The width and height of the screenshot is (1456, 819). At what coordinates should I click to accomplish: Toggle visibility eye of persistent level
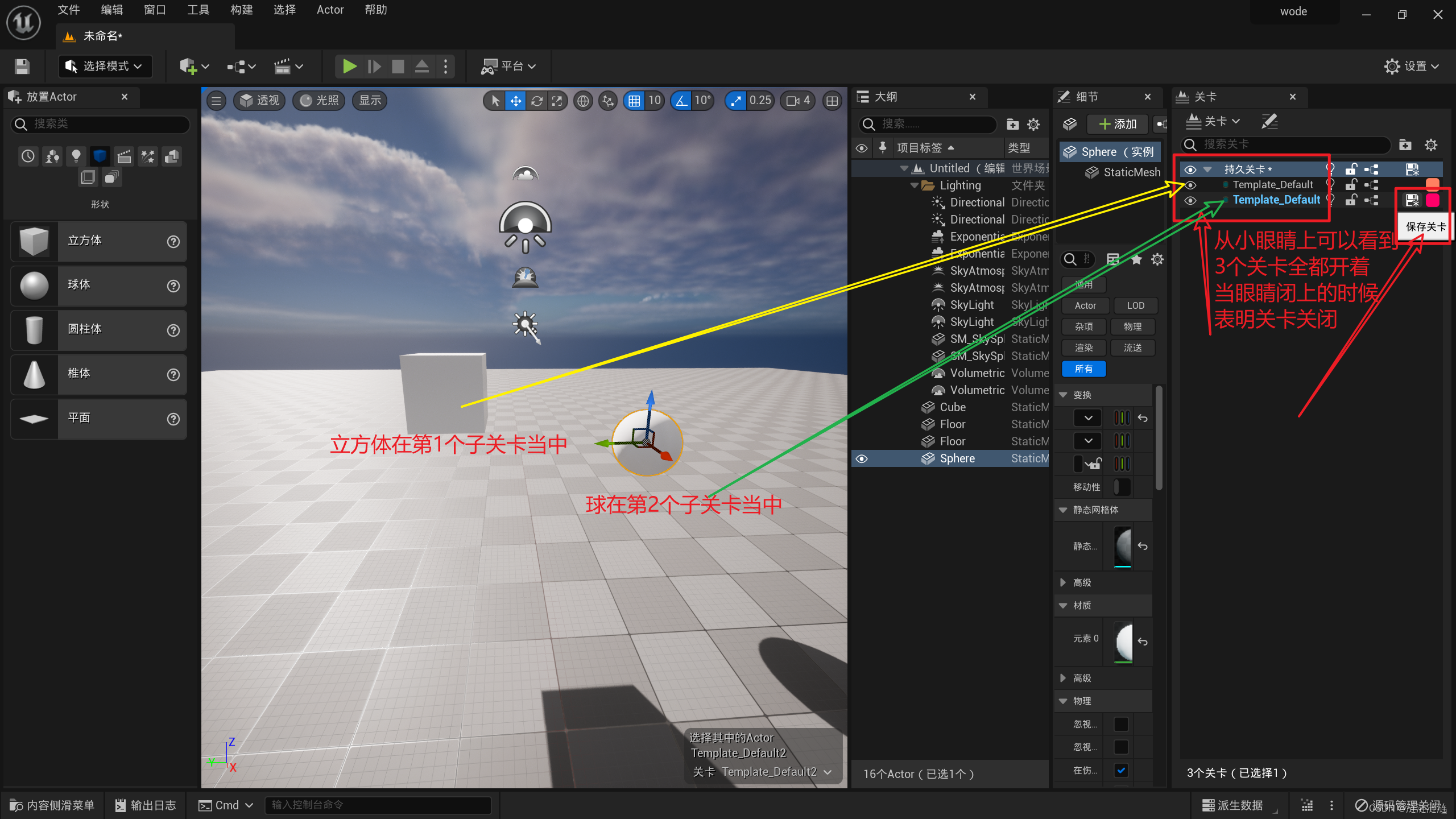[x=1190, y=169]
